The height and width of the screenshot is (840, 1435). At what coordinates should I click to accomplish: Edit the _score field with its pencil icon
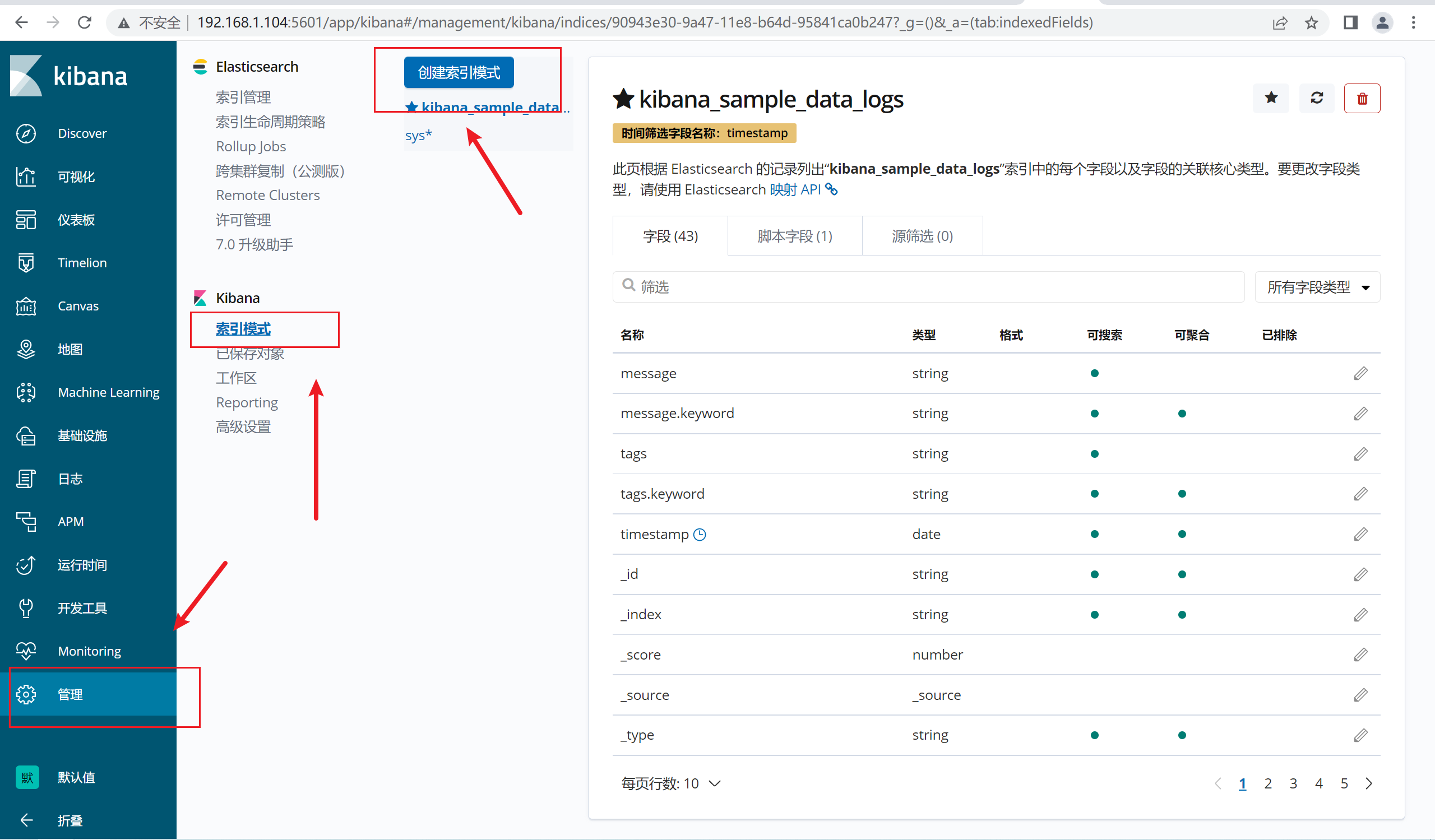pyautogui.click(x=1360, y=655)
